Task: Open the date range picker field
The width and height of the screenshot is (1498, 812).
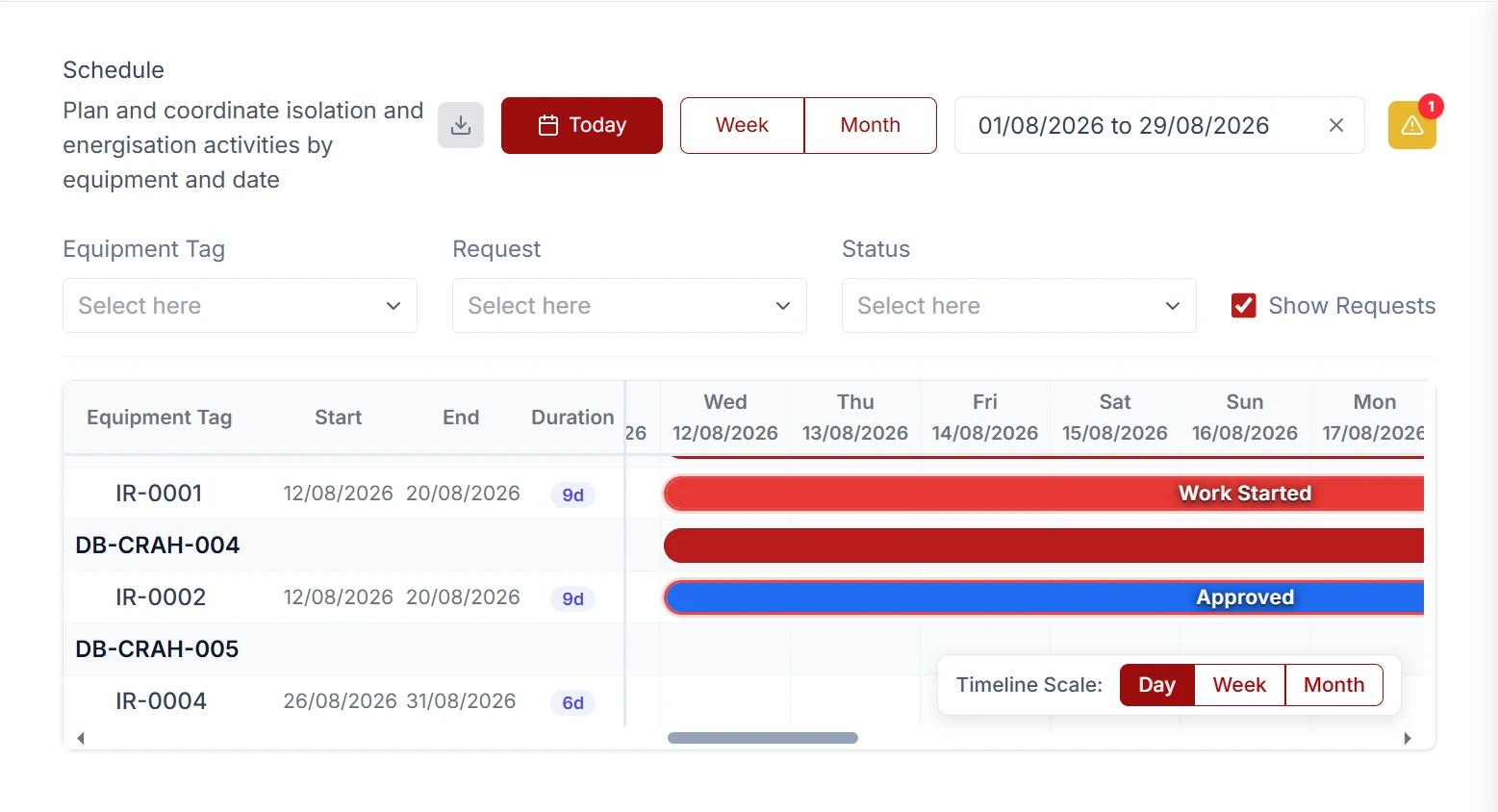Action: (x=1159, y=125)
